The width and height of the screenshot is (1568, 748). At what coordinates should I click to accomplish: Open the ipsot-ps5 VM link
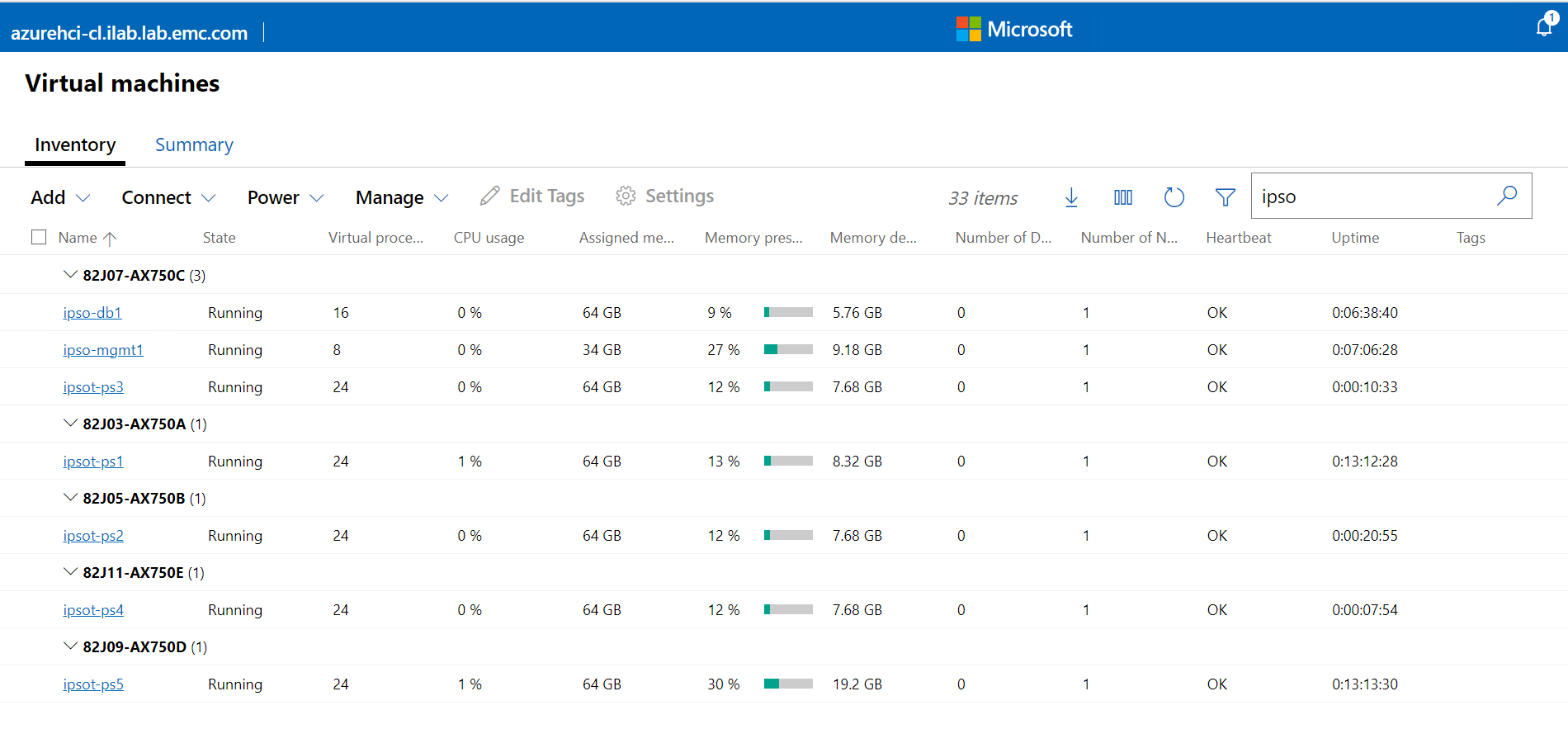point(93,684)
